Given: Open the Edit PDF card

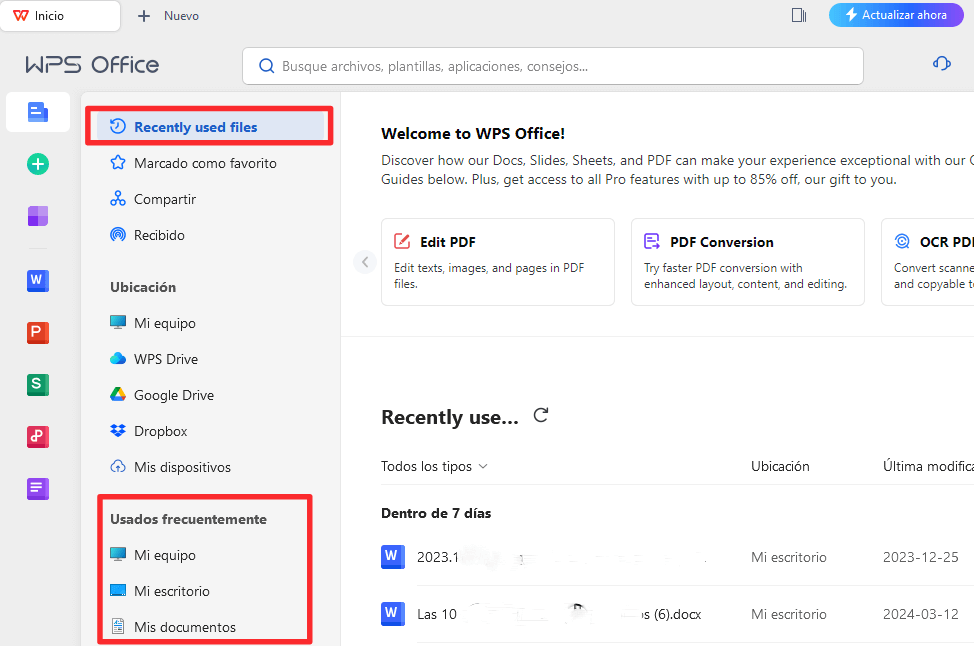Looking at the screenshot, I should [x=498, y=262].
